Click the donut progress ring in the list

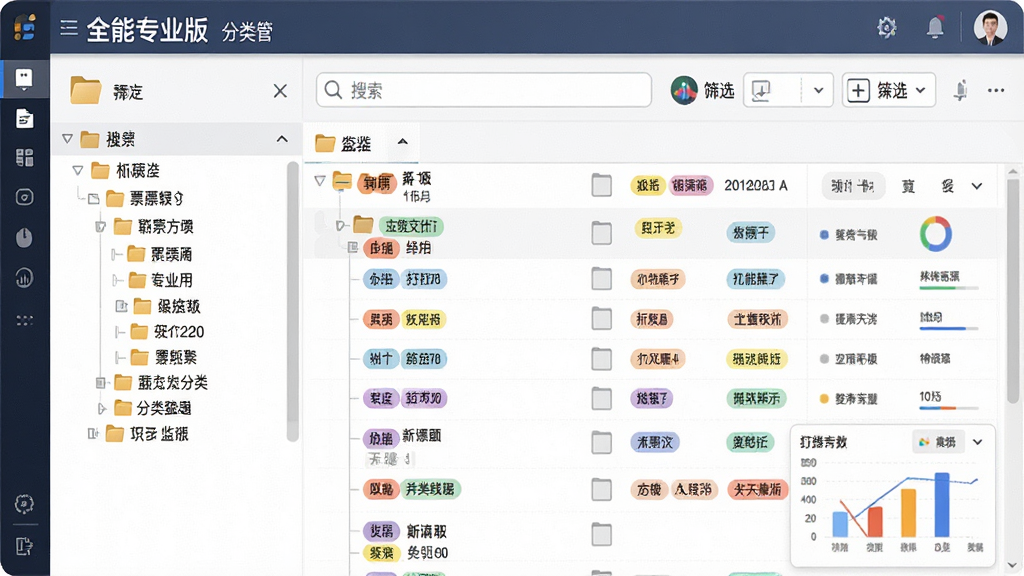(936, 234)
